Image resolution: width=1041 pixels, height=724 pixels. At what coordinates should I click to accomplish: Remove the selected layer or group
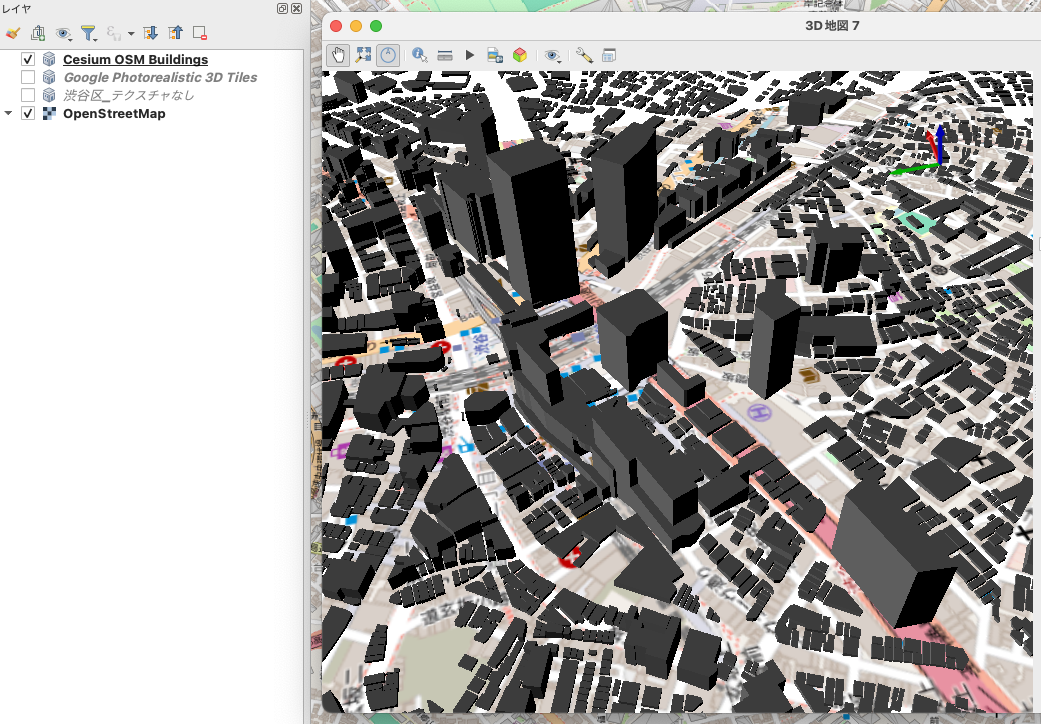coord(198,33)
